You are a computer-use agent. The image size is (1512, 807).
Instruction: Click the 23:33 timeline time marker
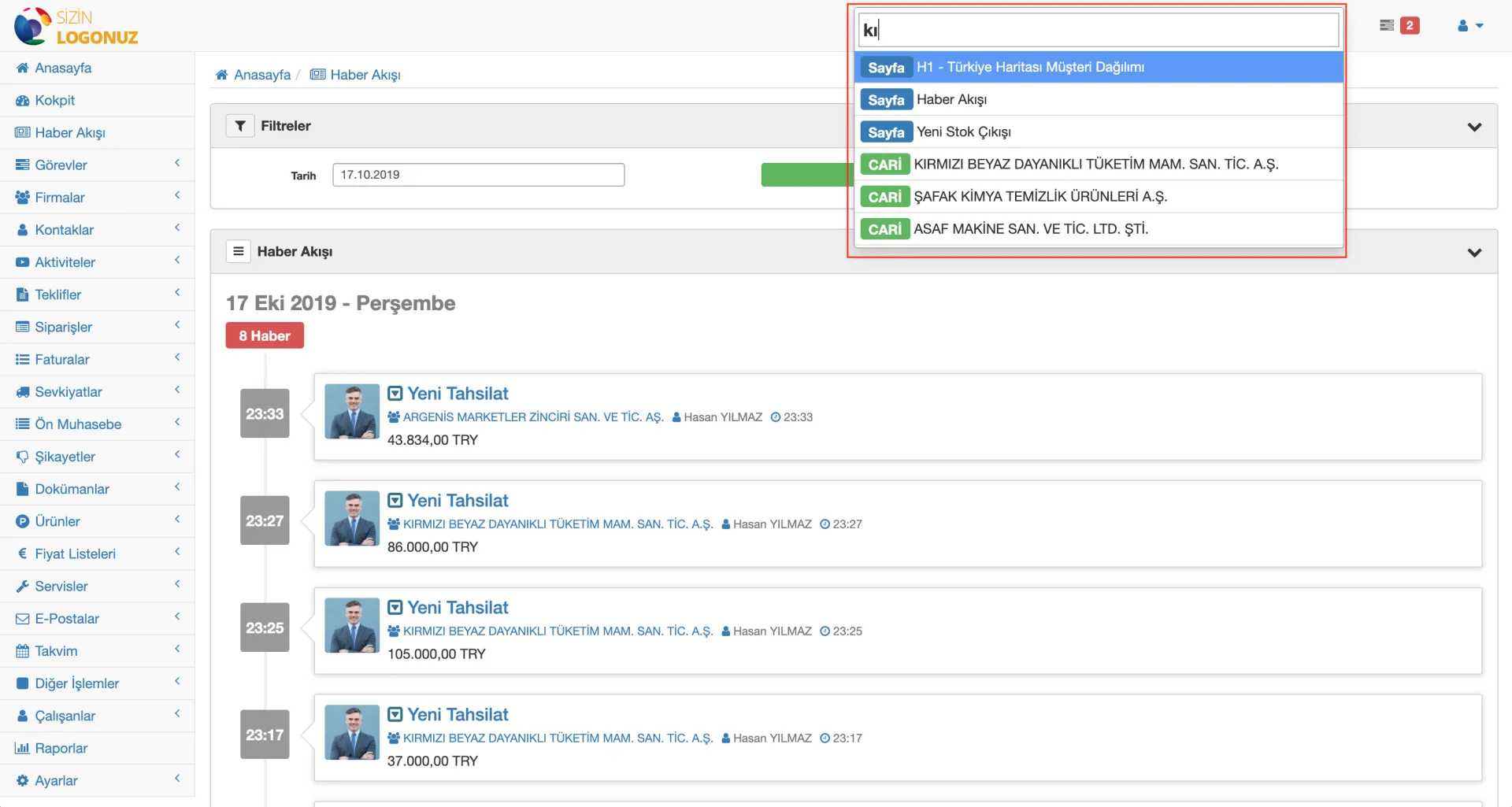click(x=265, y=413)
